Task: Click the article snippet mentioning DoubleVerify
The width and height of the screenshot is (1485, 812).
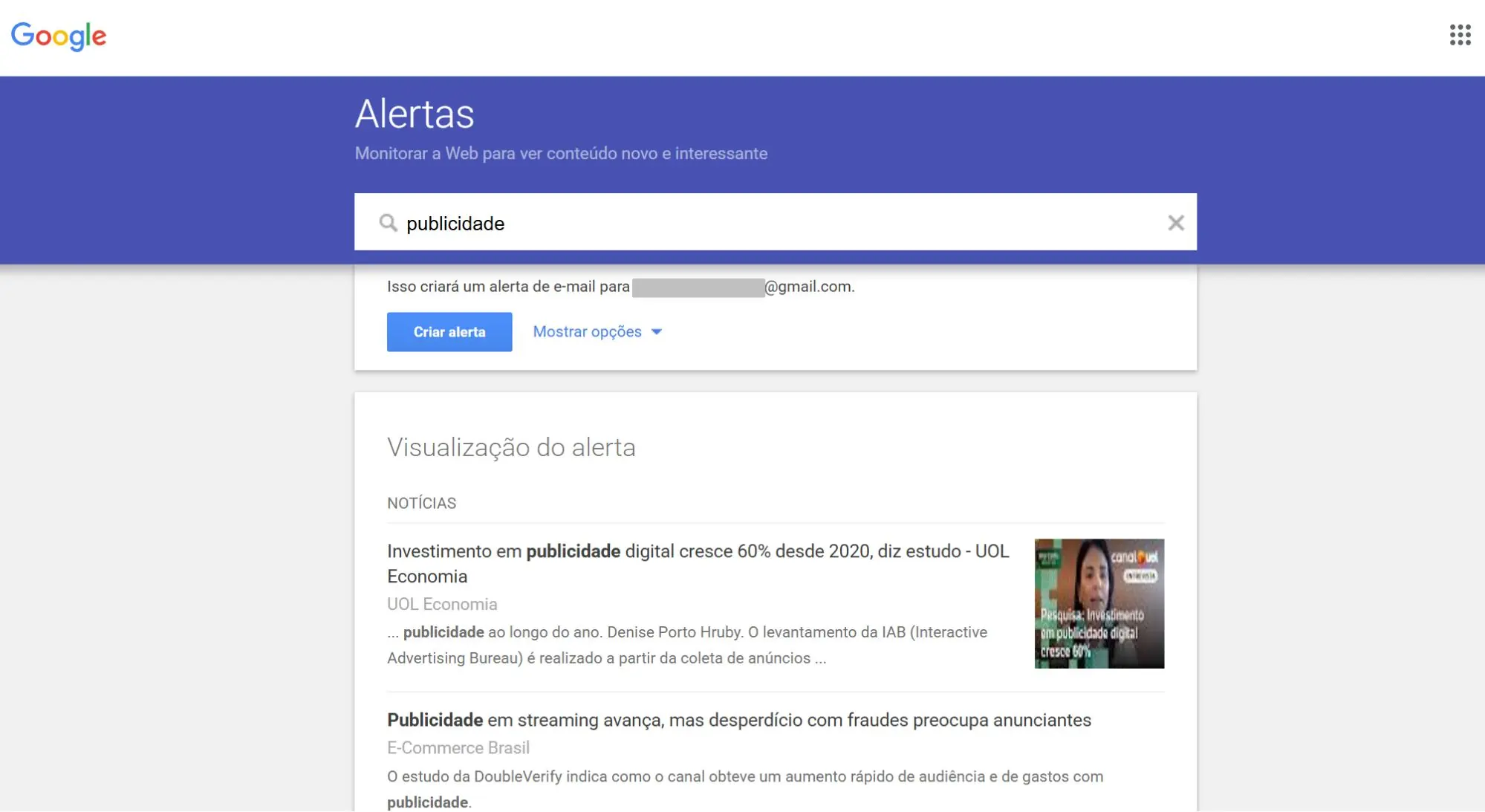Action: (743, 777)
